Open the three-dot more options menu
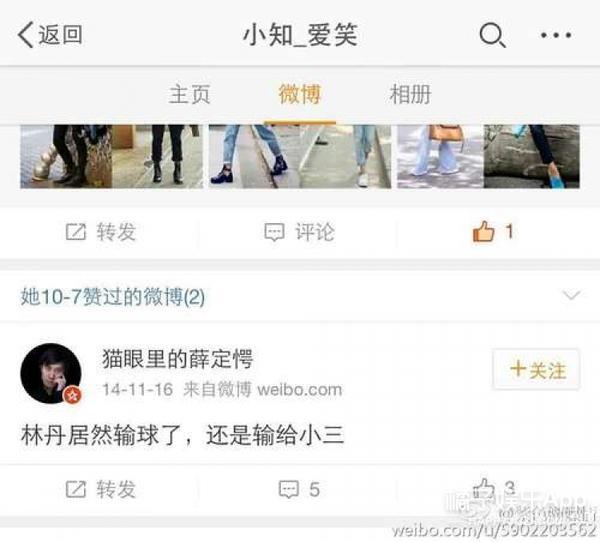The height and width of the screenshot is (542, 600). point(556,35)
